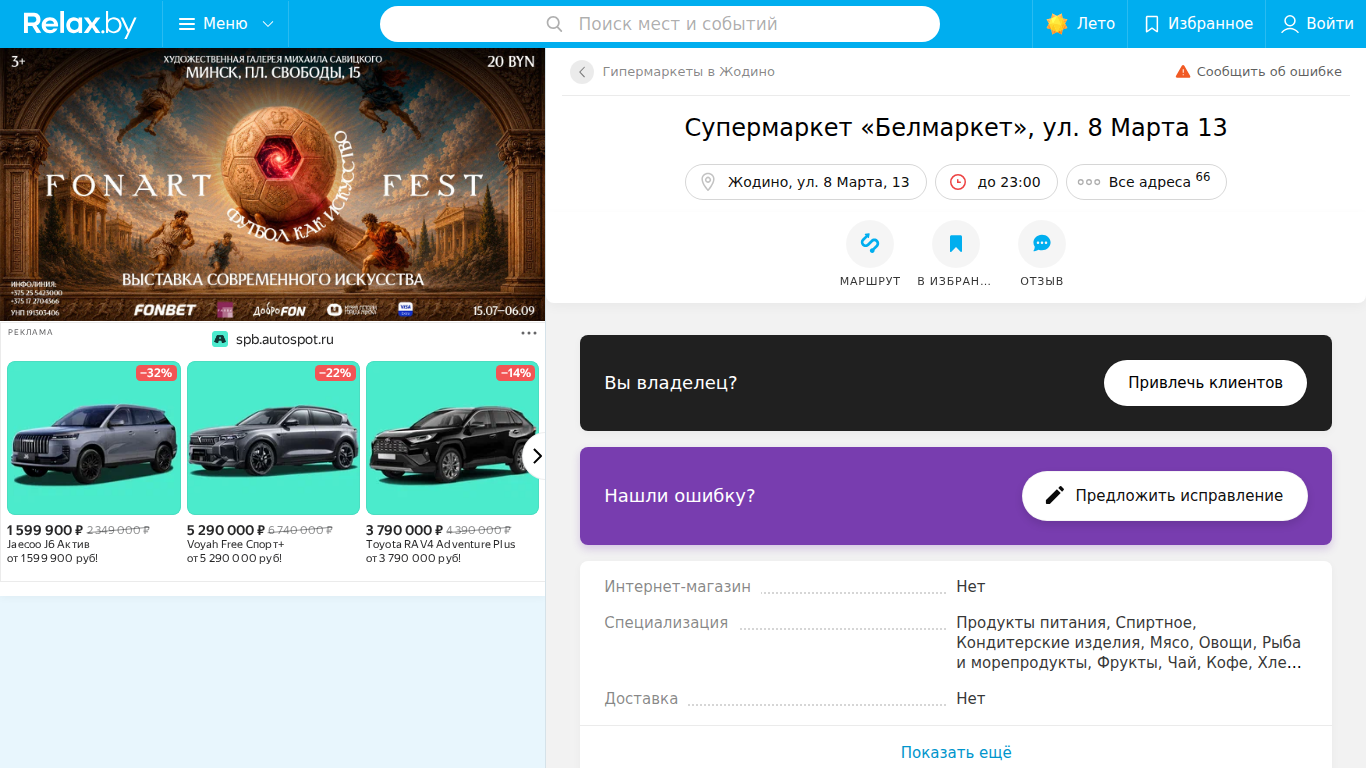Screen dimensions: 1366x768
Task: Open the spb.autospot.ru ad link
Action: (285, 339)
